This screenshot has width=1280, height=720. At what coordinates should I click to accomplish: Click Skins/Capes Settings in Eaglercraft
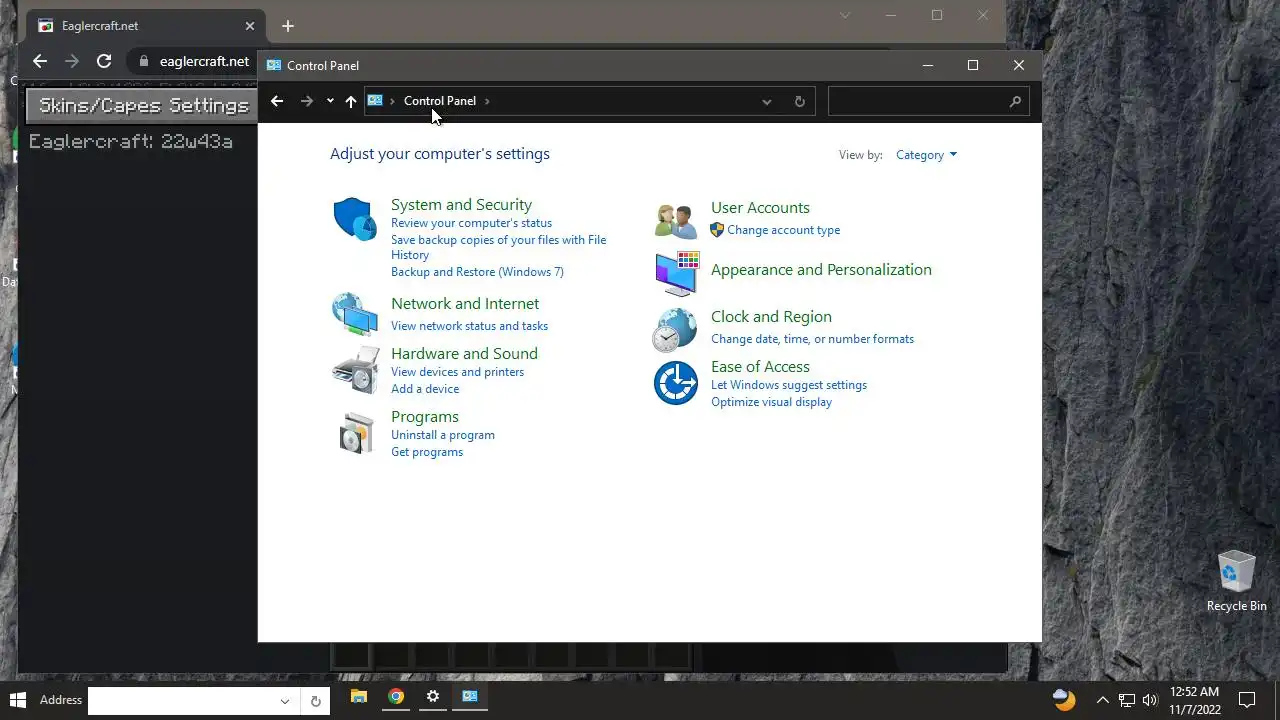pos(143,105)
